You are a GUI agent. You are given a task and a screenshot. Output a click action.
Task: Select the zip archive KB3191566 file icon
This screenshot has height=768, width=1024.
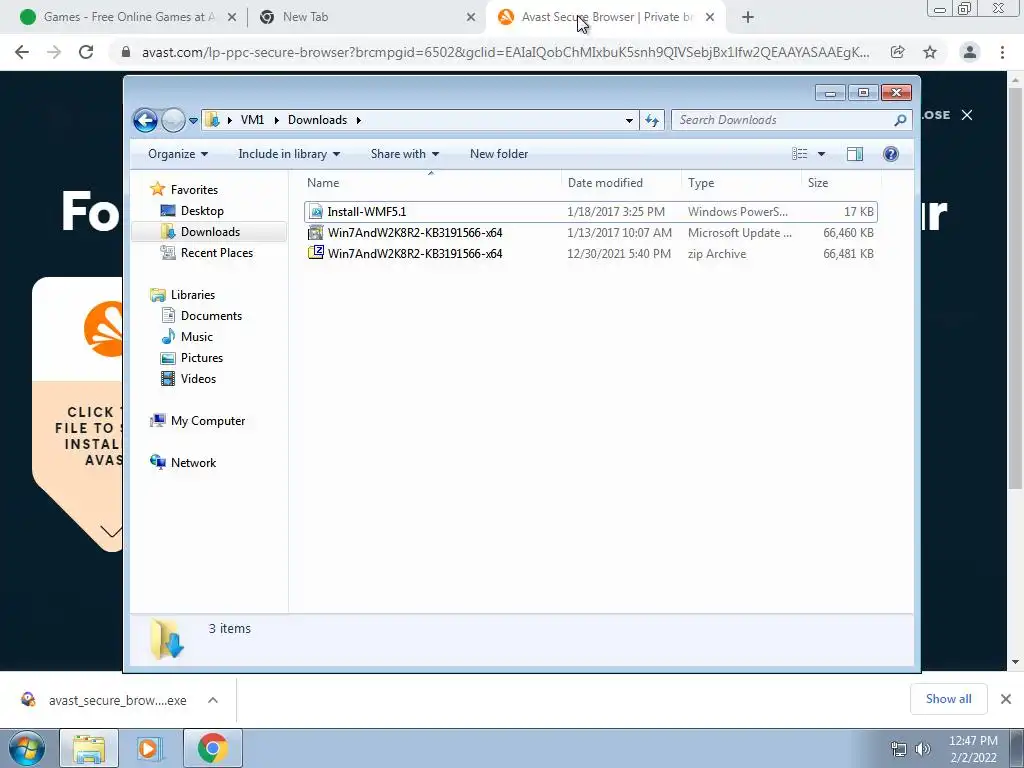click(316, 253)
